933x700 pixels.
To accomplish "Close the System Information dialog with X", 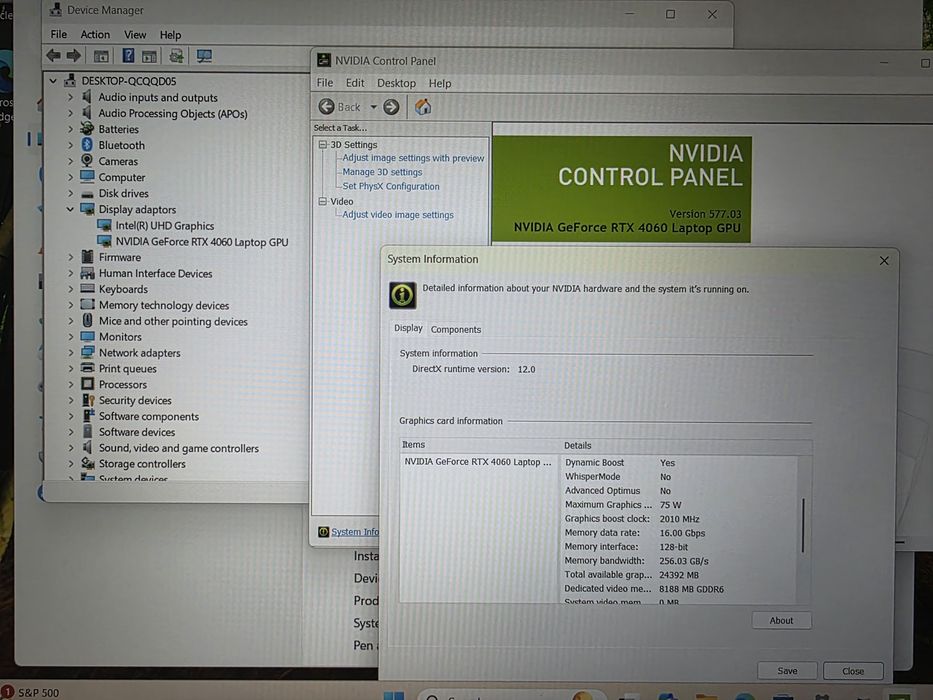I will coord(884,261).
